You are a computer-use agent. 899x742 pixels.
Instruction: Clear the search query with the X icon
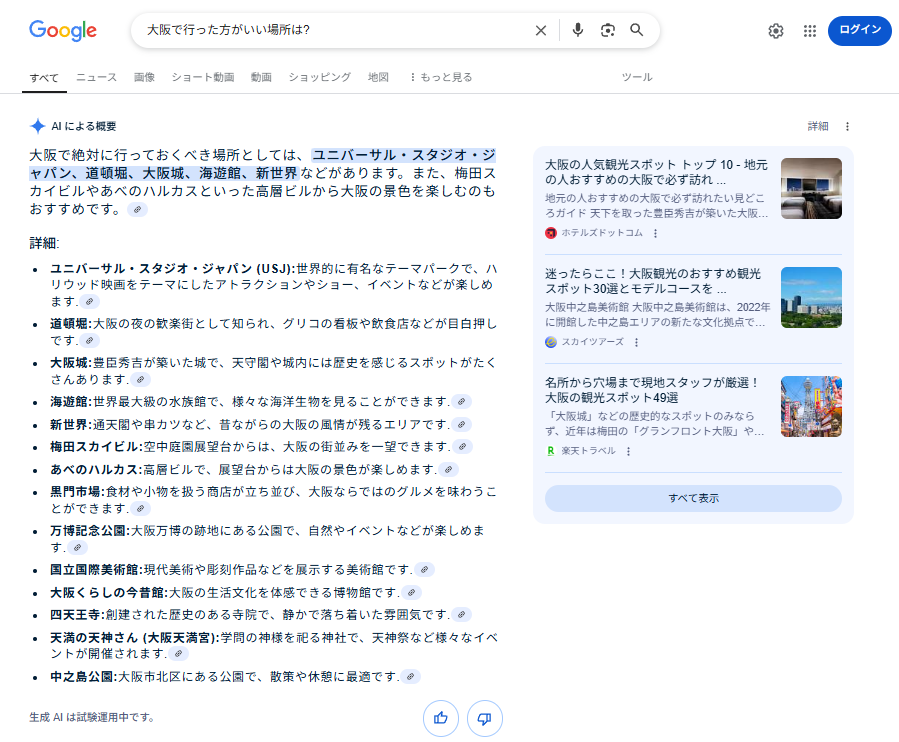click(x=541, y=30)
